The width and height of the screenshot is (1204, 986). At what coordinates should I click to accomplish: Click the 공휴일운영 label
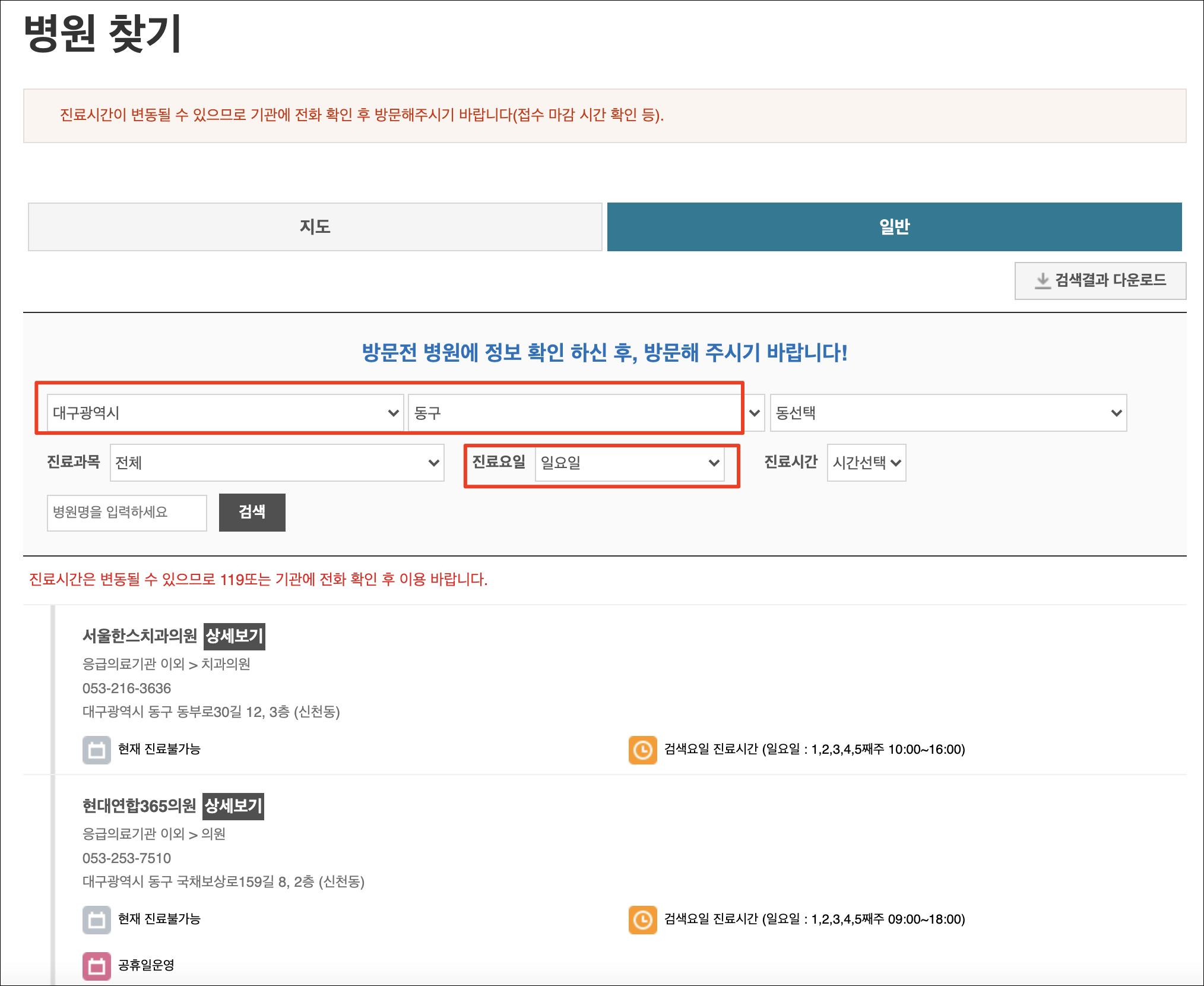click(146, 965)
